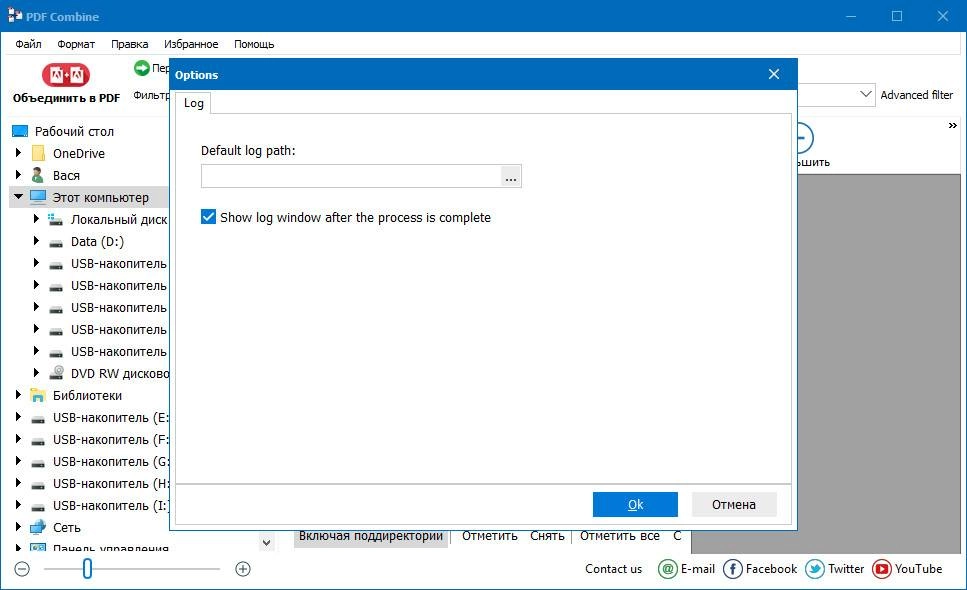Open the Помощь menu

click(x=254, y=44)
